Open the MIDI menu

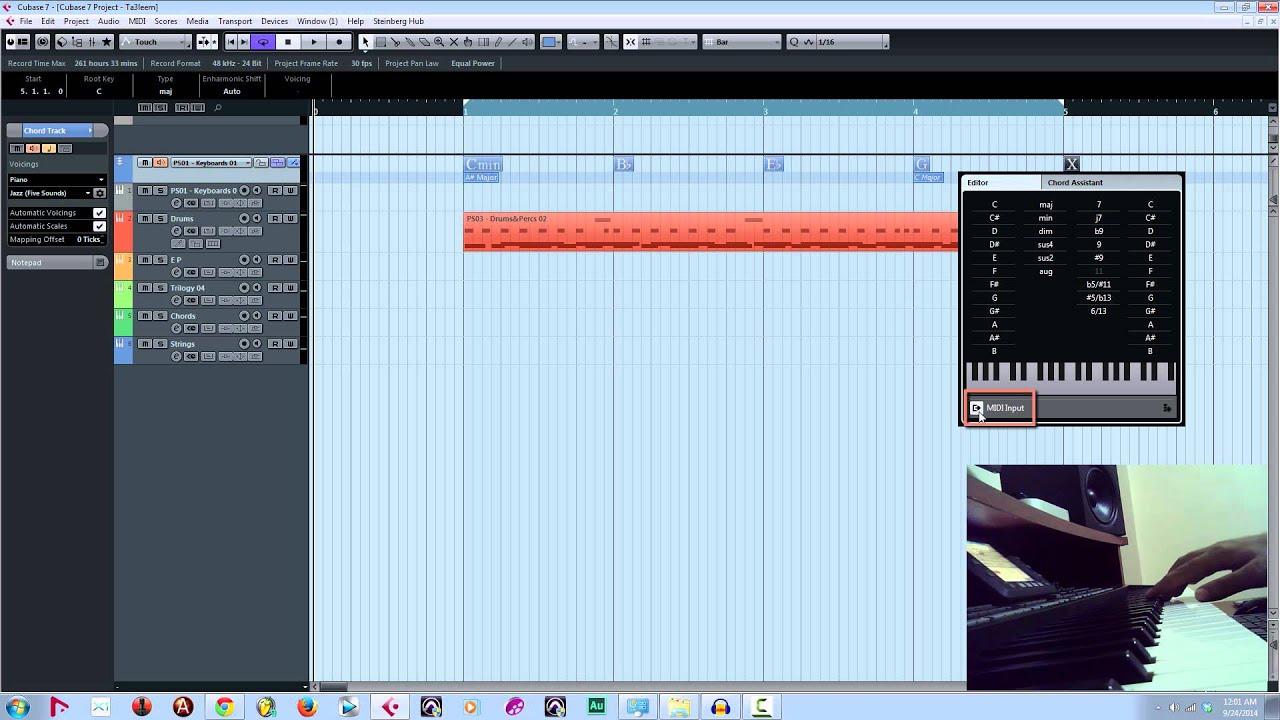(137, 21)
